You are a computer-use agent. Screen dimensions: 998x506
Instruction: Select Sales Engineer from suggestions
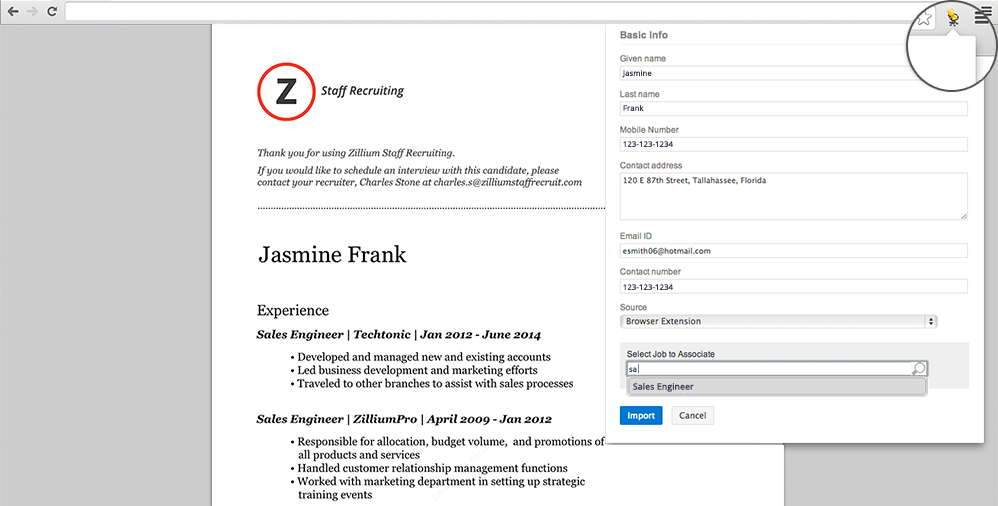click(x=663, y=387)
